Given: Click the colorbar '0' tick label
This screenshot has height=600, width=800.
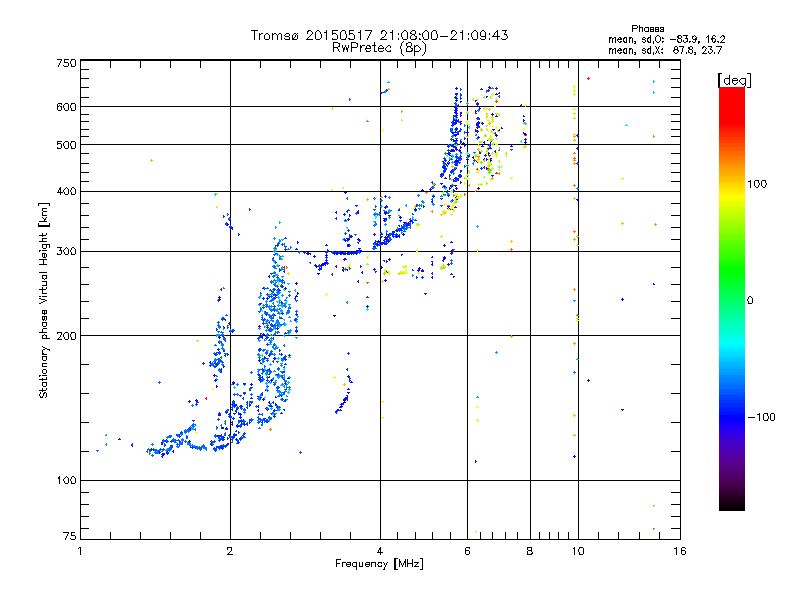Looking at the screenshot, I should point(750,301).
